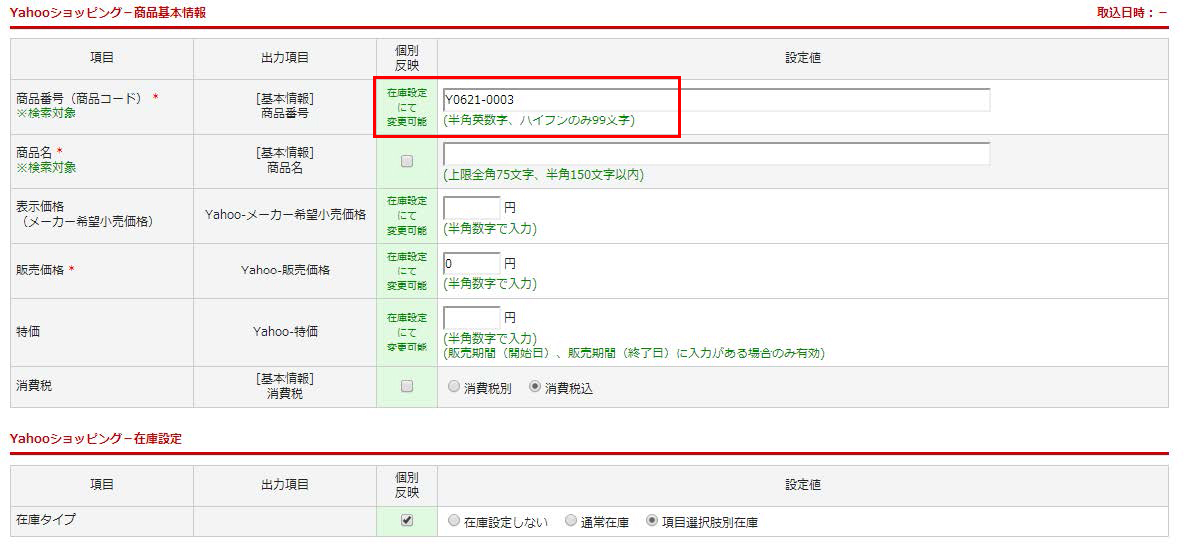Viewport: 1188px width, 547px height.
Task: Click the 消費税 row label
Action: (x=34, y=386)
